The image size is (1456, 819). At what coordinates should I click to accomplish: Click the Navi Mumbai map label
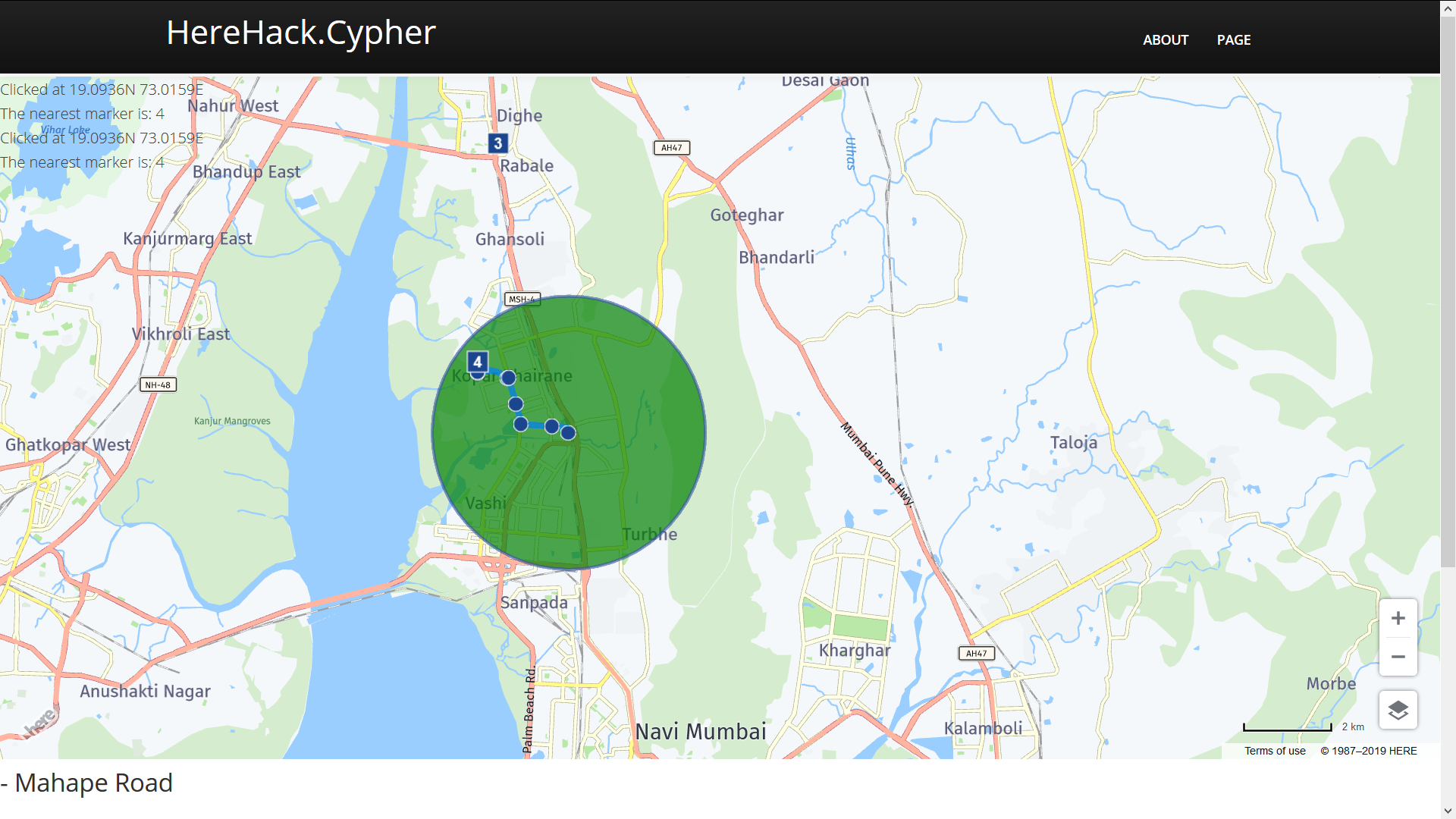pyautogui.click(x=700, y=732)
